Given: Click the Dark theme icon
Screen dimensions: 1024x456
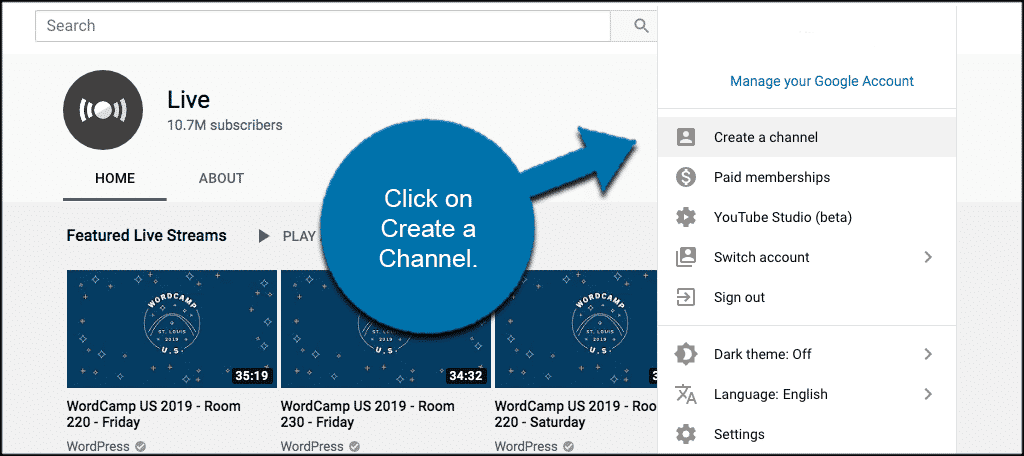Looking at the screenshot, I should point(686,354).
